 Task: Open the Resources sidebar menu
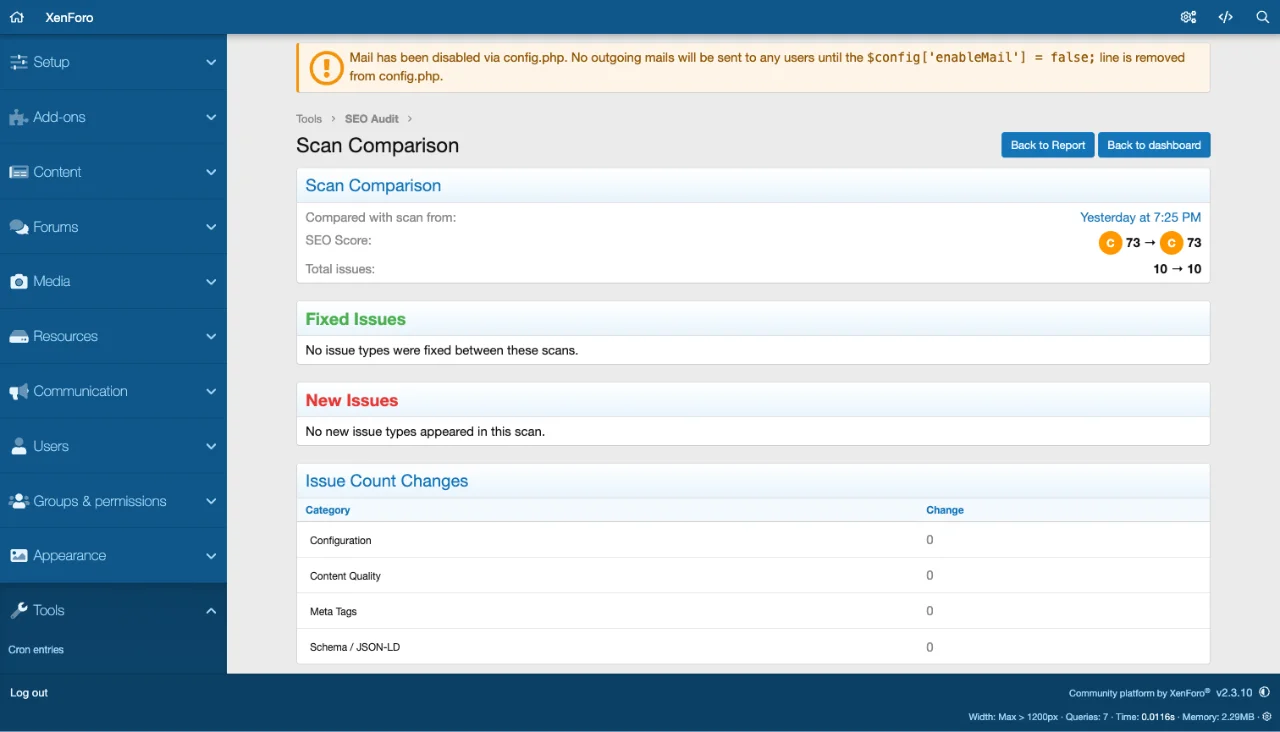pyautogui.click(x=66, y=336)
